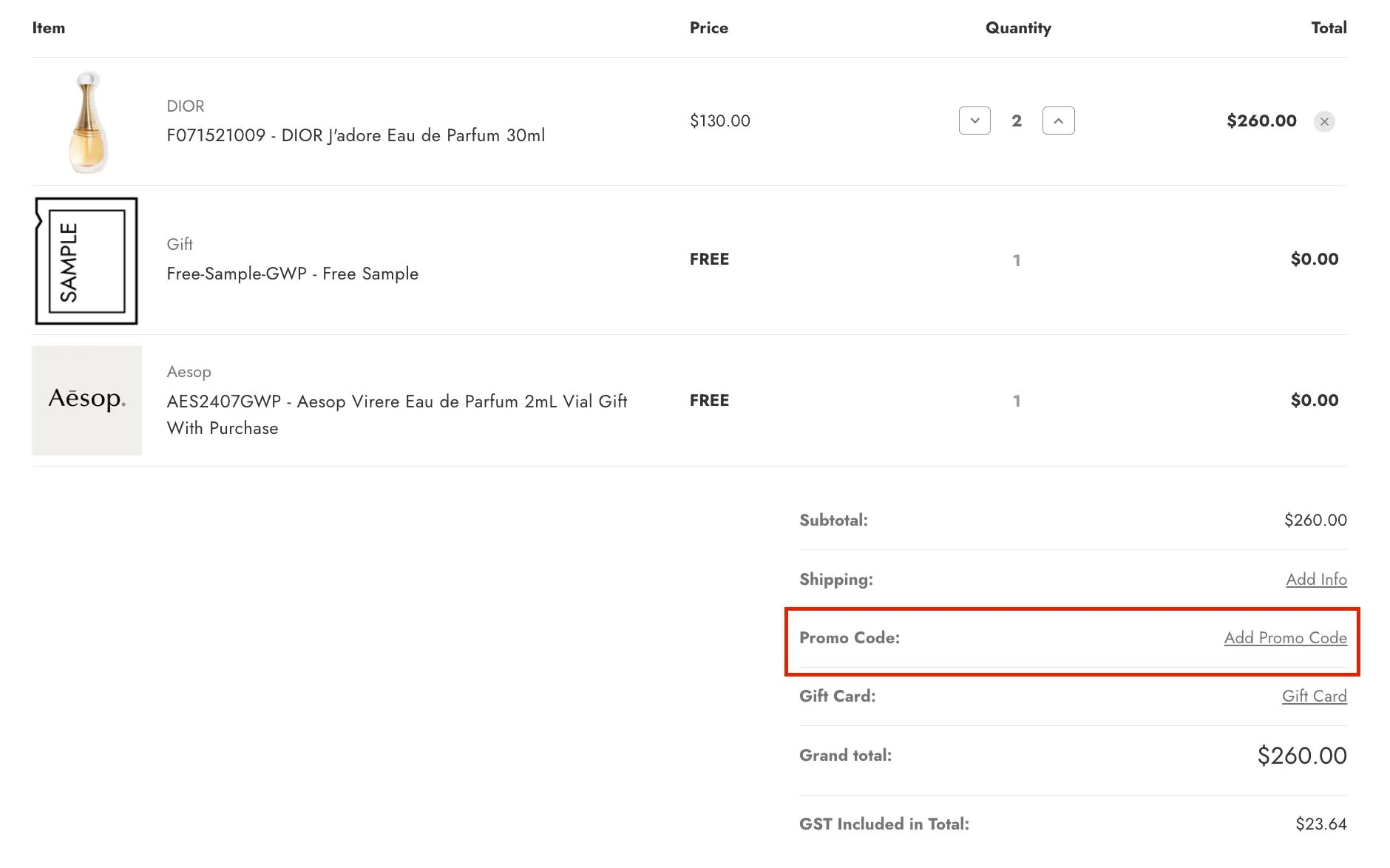
Task: Click the quantity decrease arrow for DIOR perfume
Action: (974, 120)
